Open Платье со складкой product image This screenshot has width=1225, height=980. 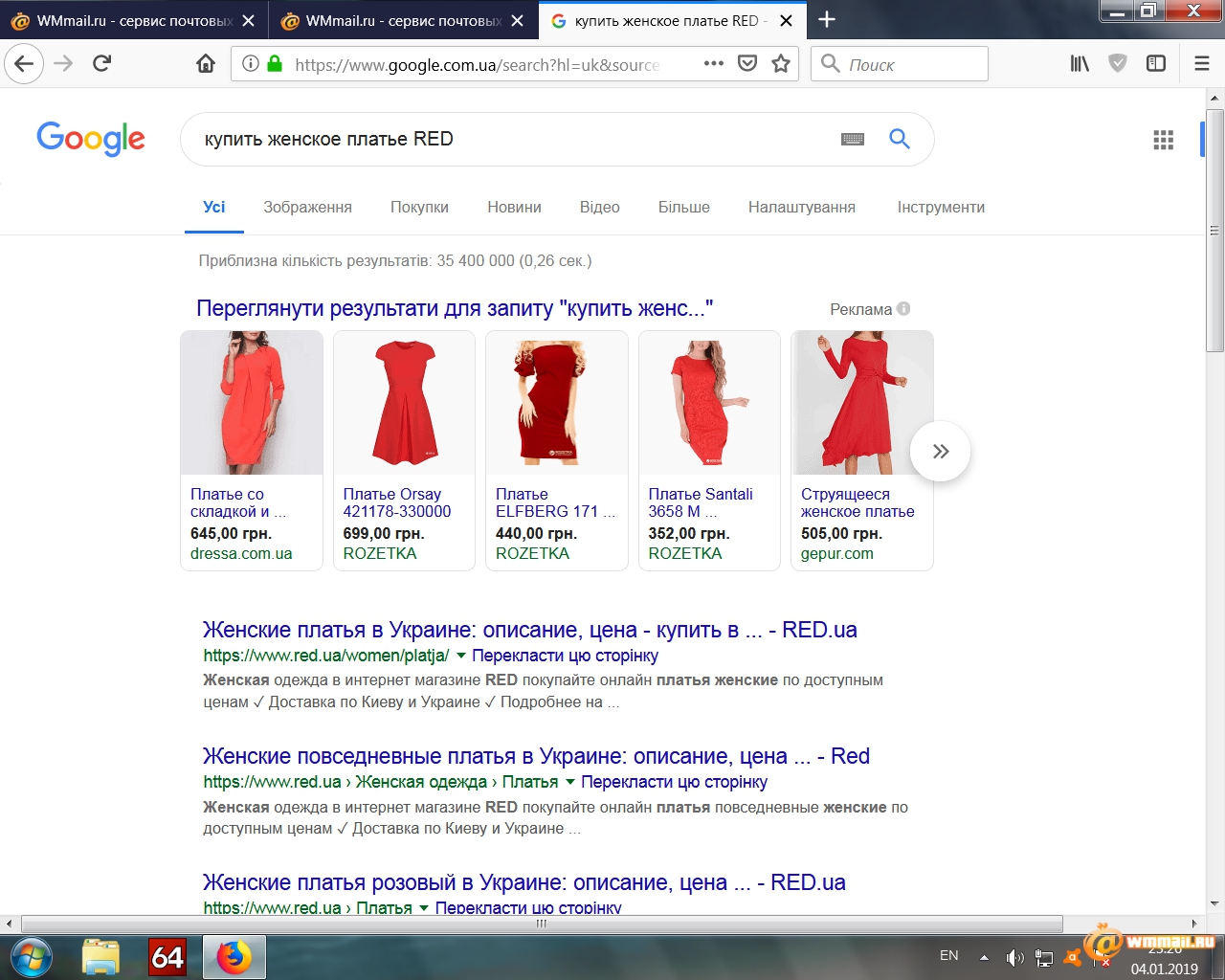point(252,403)
